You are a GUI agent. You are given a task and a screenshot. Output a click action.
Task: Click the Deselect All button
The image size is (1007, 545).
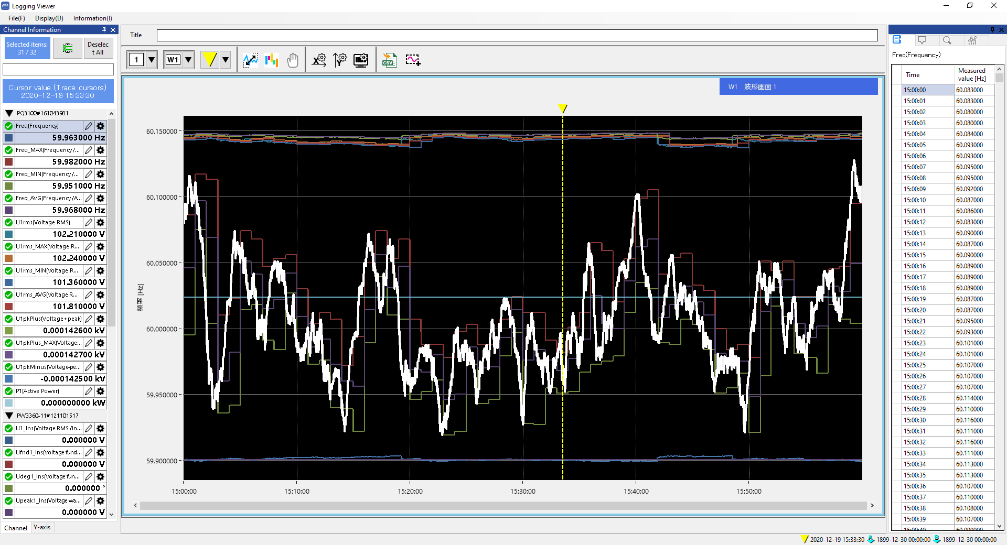(98, 48)
